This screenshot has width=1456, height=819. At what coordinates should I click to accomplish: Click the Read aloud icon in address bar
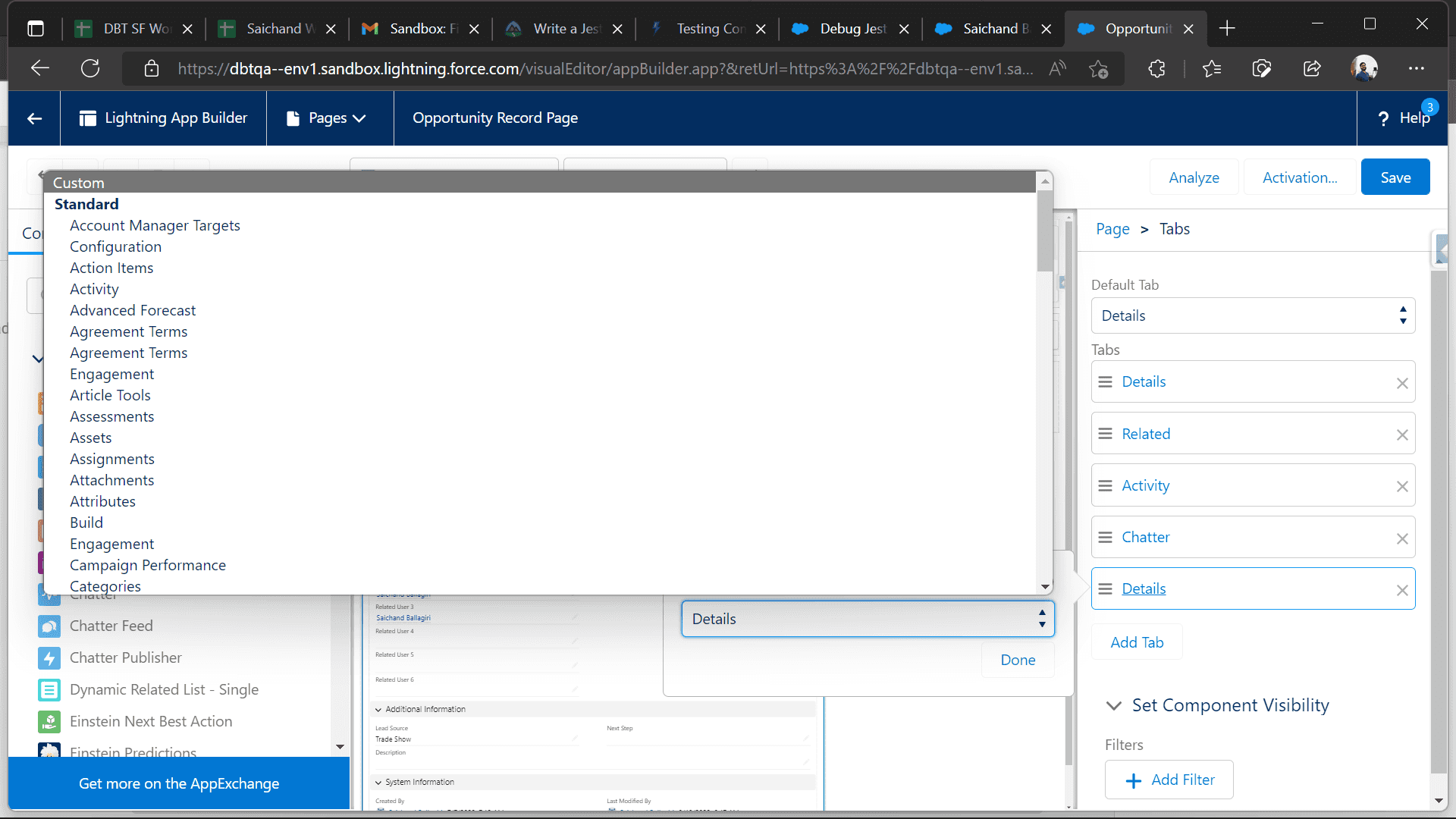click(1057, 69)
